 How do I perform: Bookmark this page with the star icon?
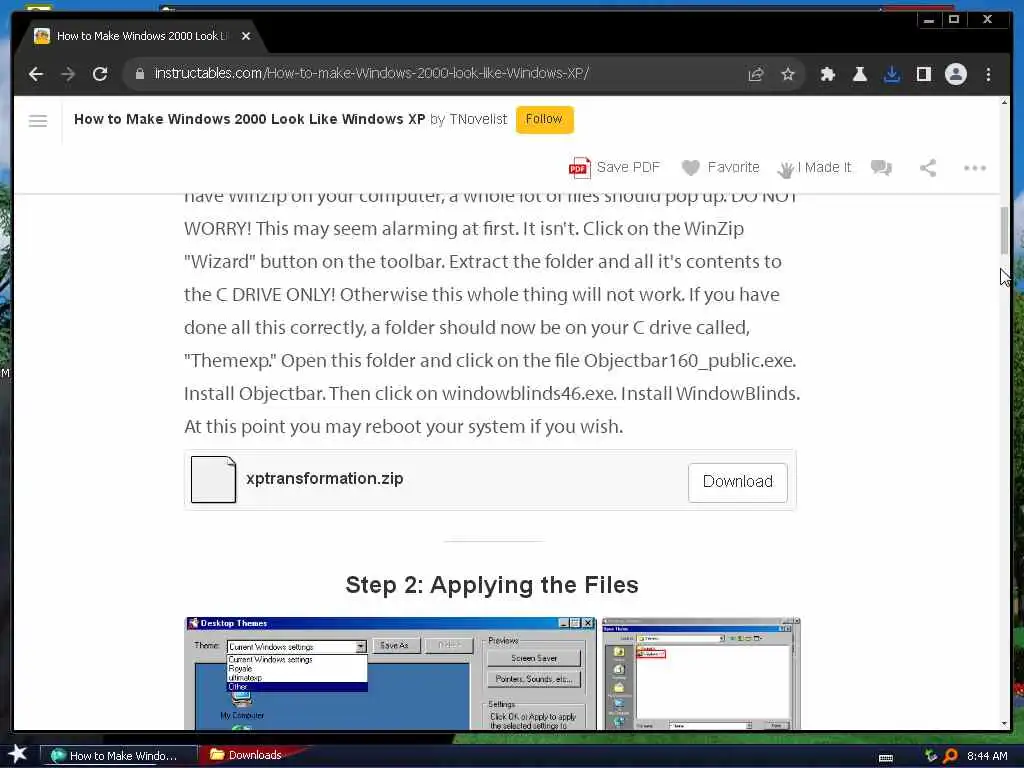click(788, 74)
